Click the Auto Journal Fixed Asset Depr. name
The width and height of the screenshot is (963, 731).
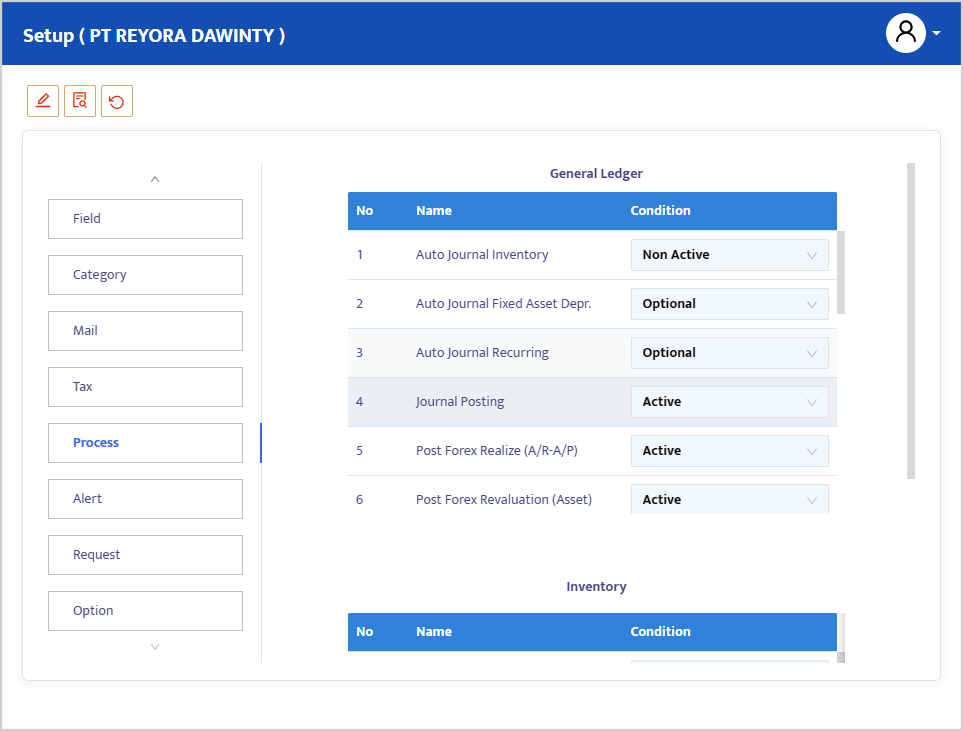(504, 303)
